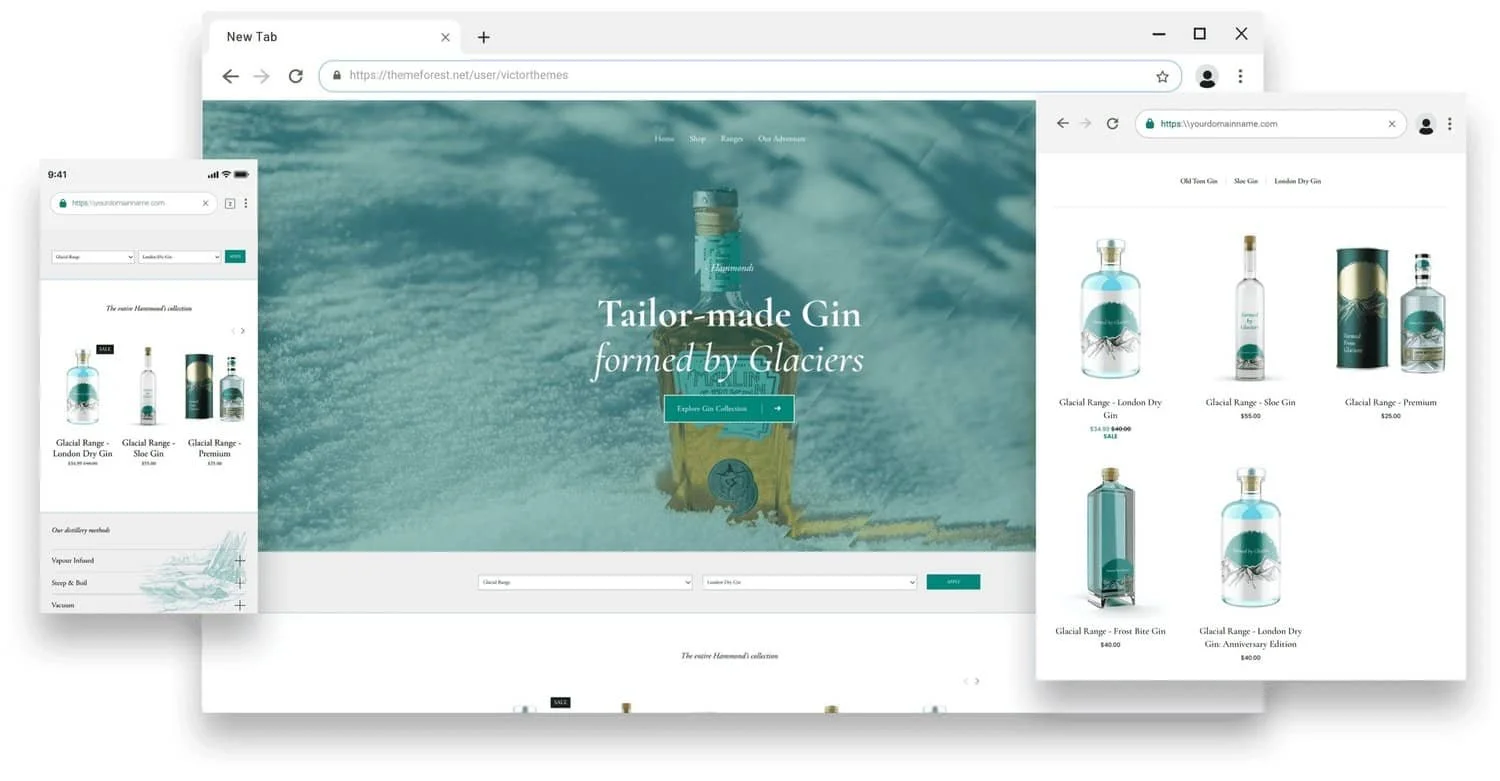This screenshot has width=1500, height=781.
Task: Click the carousel next chevron
Action: tap(977, 680)
